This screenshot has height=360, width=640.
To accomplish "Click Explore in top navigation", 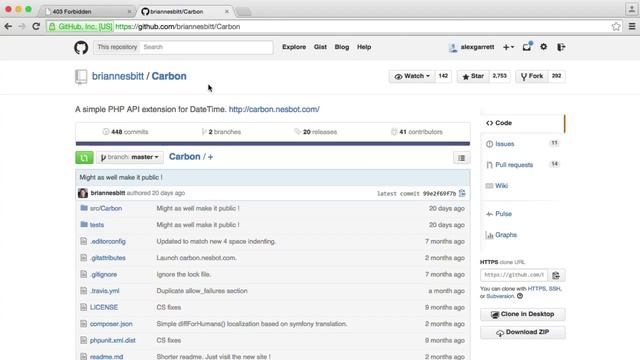I will click(294, 47).
